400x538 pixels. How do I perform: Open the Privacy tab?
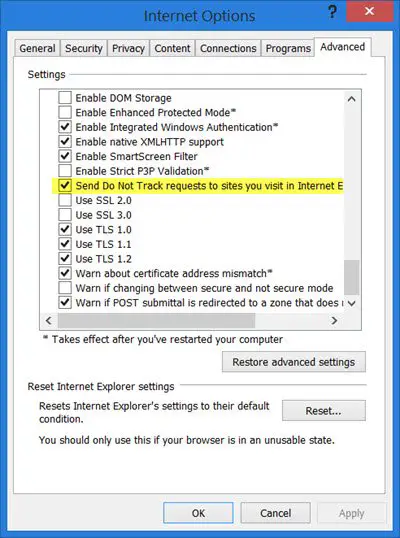[x=128, y=48]
